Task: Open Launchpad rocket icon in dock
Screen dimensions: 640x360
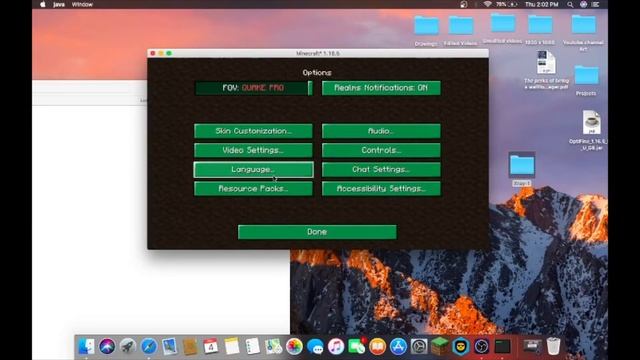Action: [x=128, y=347]
